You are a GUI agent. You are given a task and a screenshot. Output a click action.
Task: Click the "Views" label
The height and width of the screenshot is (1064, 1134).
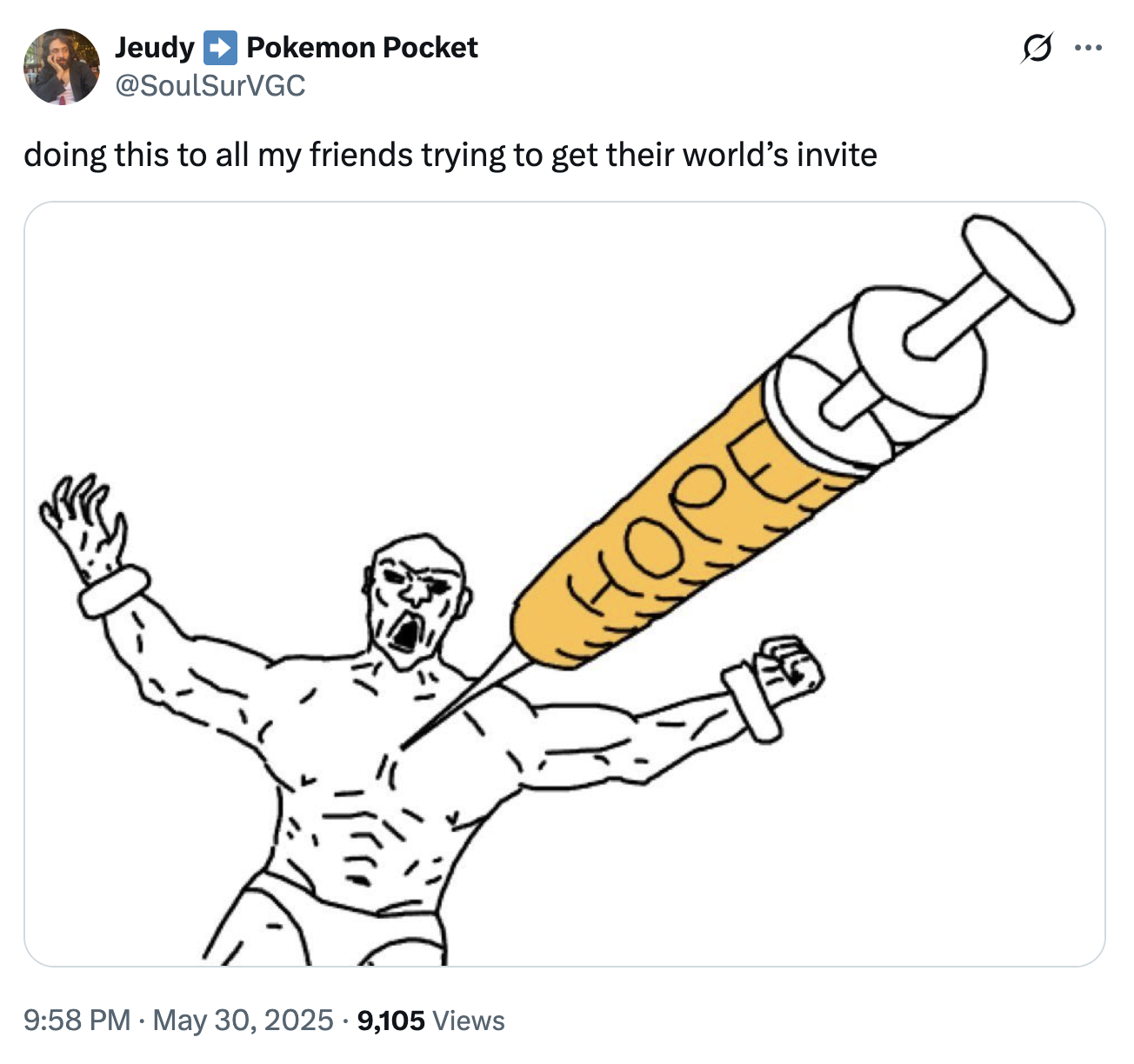(468, 1020)
